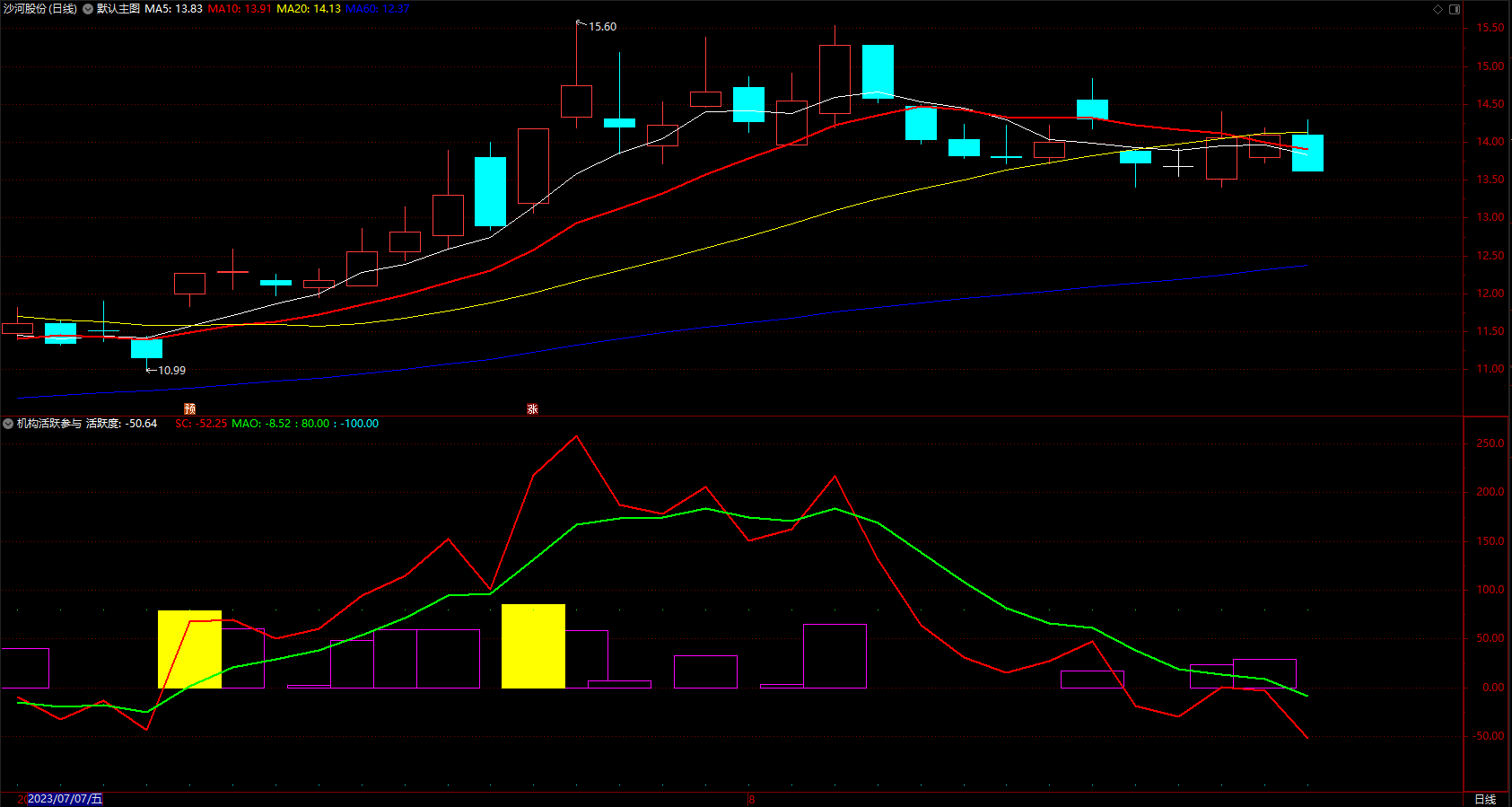This screenshot has height=807, width=1512.
Task: Click the 11.00 price axis label
Action: coord(1490,369)
